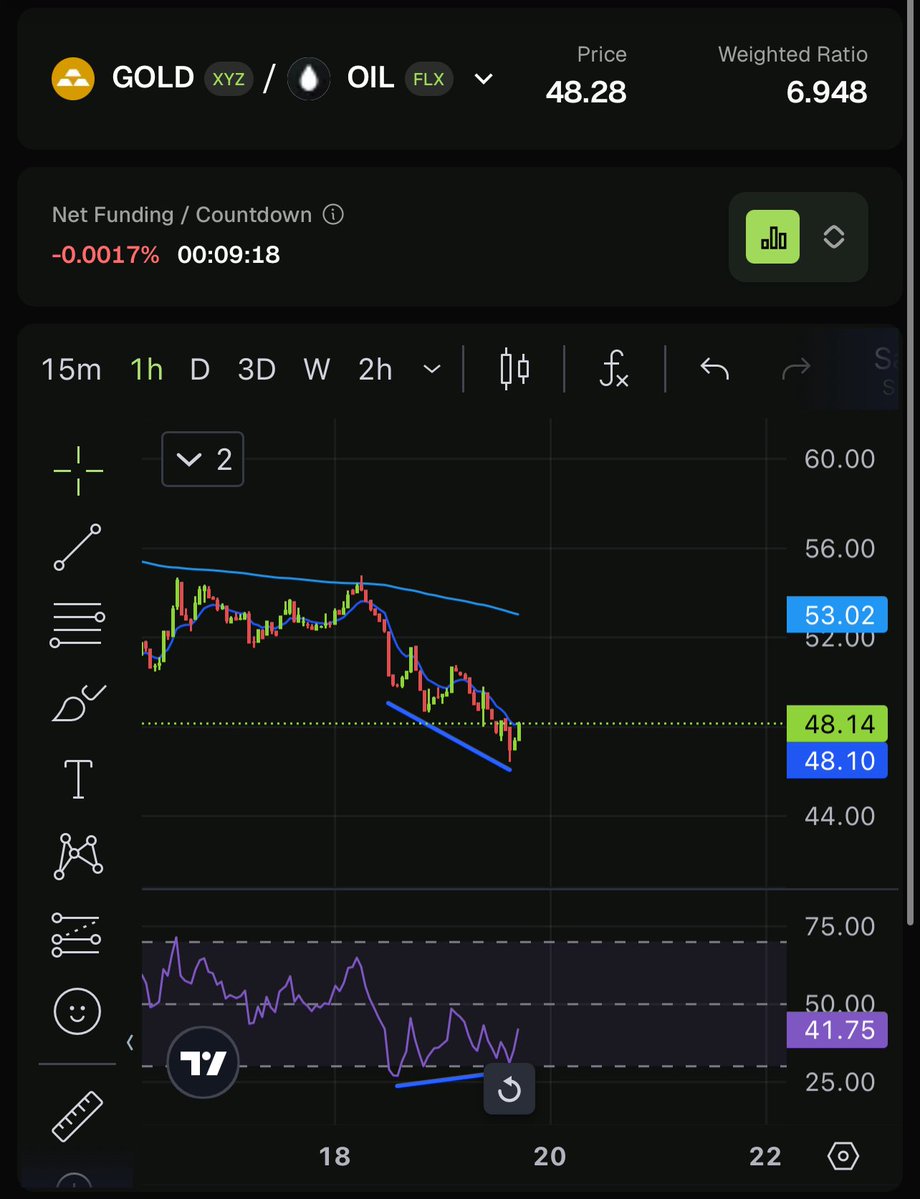Open the horizontal lines tool group
This screenshot has width=920, height=1199.
pyautogui.click(x=77, y=625)
